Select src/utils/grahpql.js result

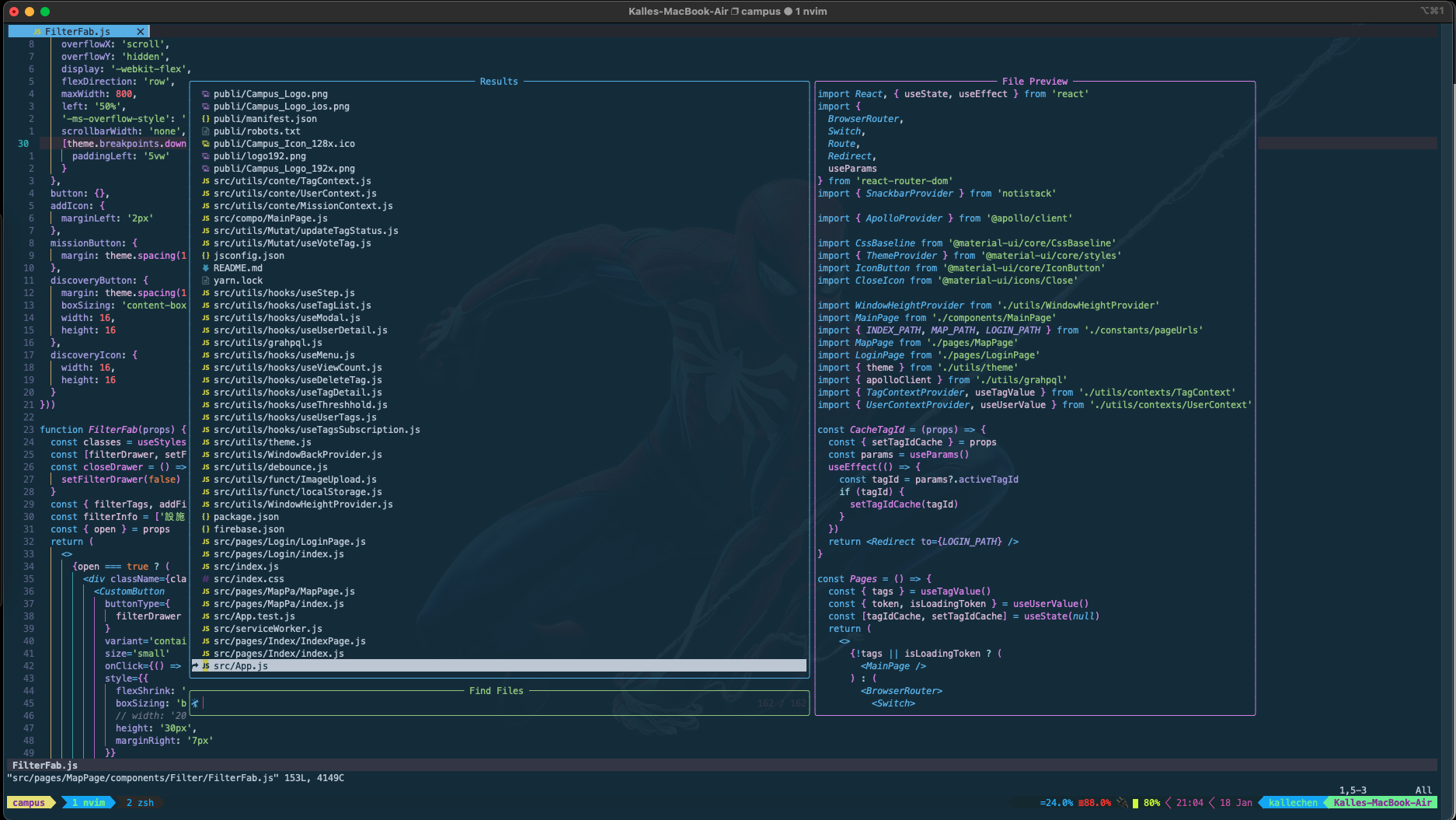pyautogui.click(x=268, y=343)
